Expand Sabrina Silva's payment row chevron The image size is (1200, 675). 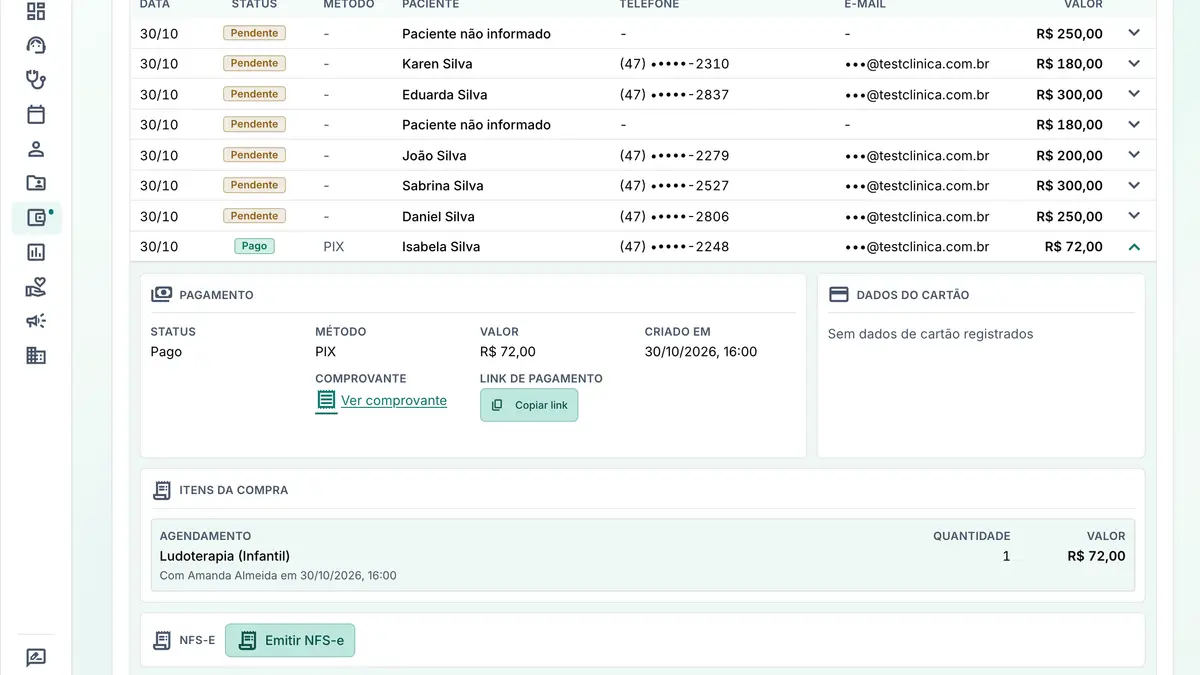1134,185
